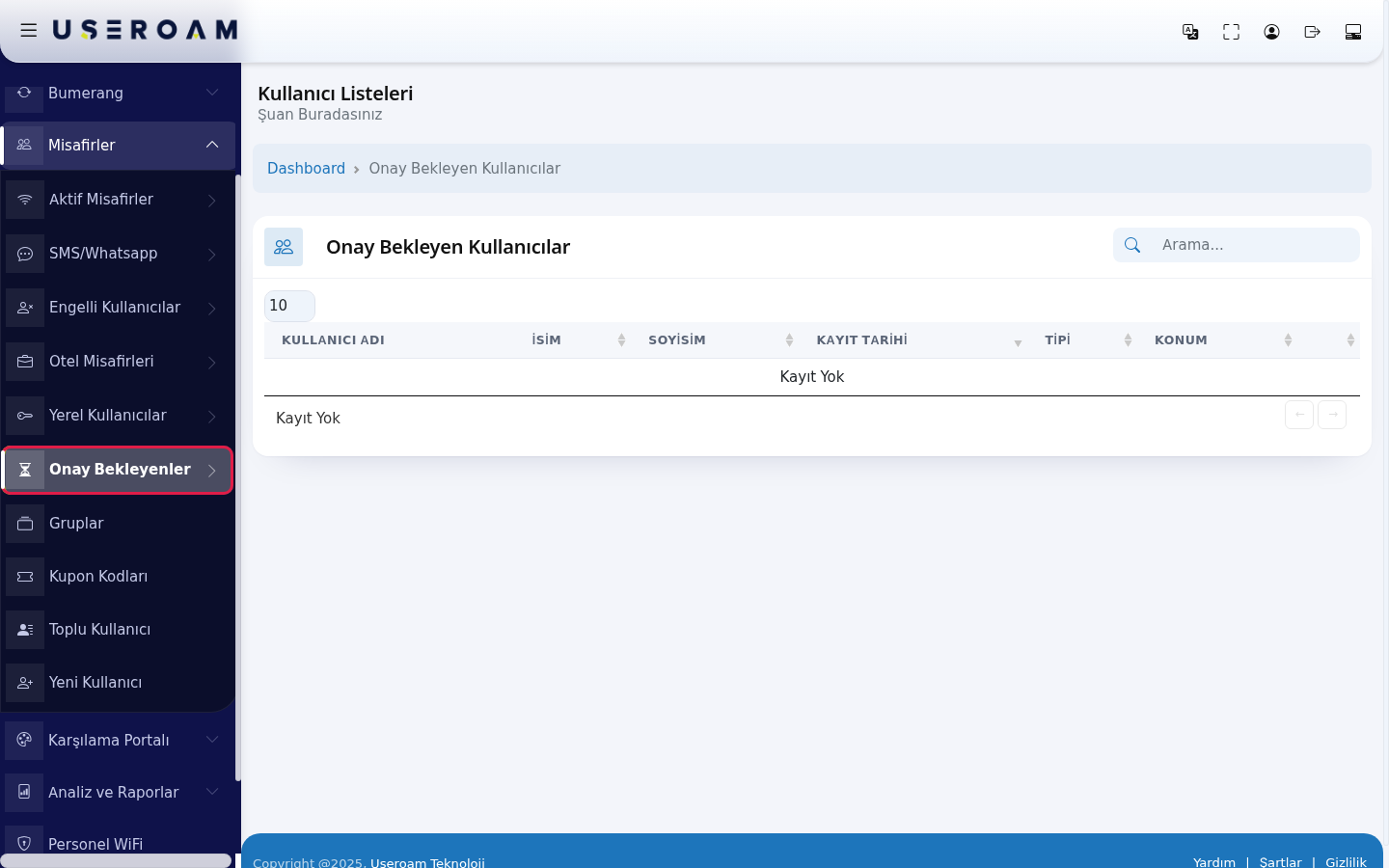Viewport: 1389px width, 868px height.
Task: Open Personel WiFi menu item
Action: (x=118, y=841)
